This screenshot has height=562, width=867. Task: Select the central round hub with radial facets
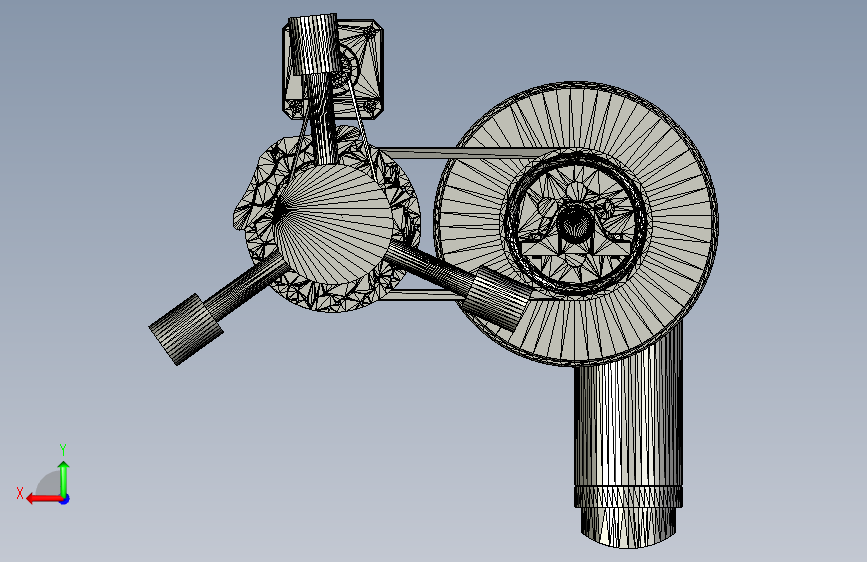pos(335,224)
